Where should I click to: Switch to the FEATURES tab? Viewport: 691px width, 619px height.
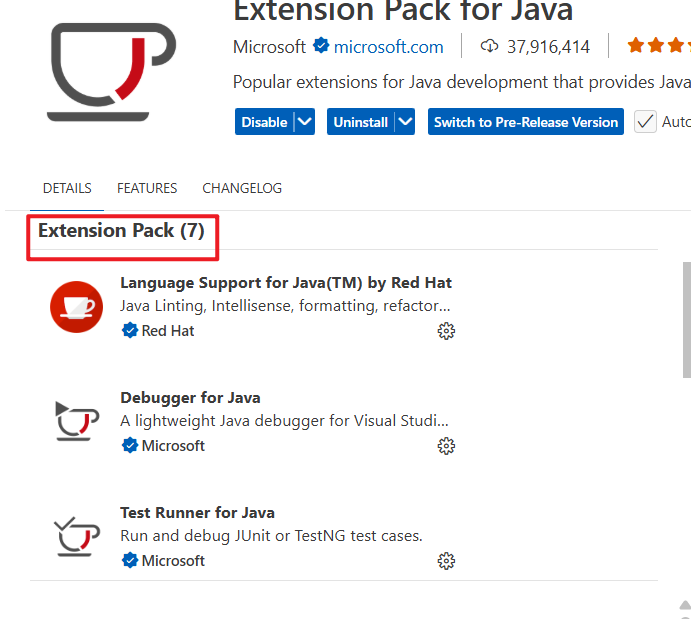point(147,189)
